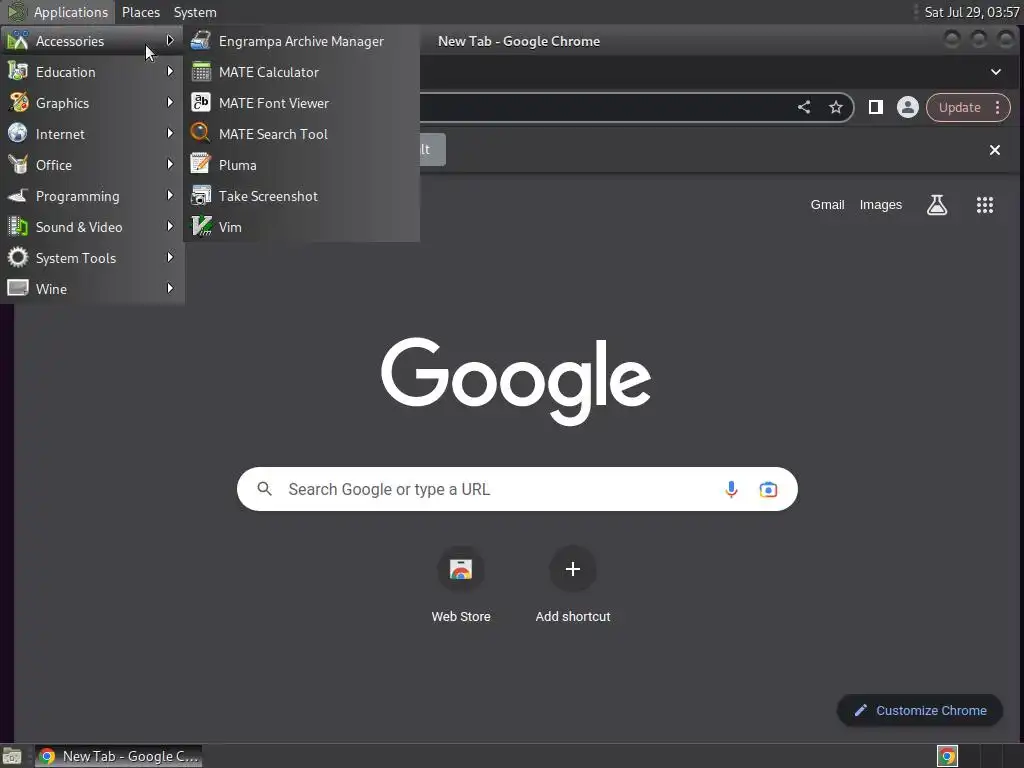Click the Programming category icon
This screenshot has width=1024, height=768.
(18, 195)
